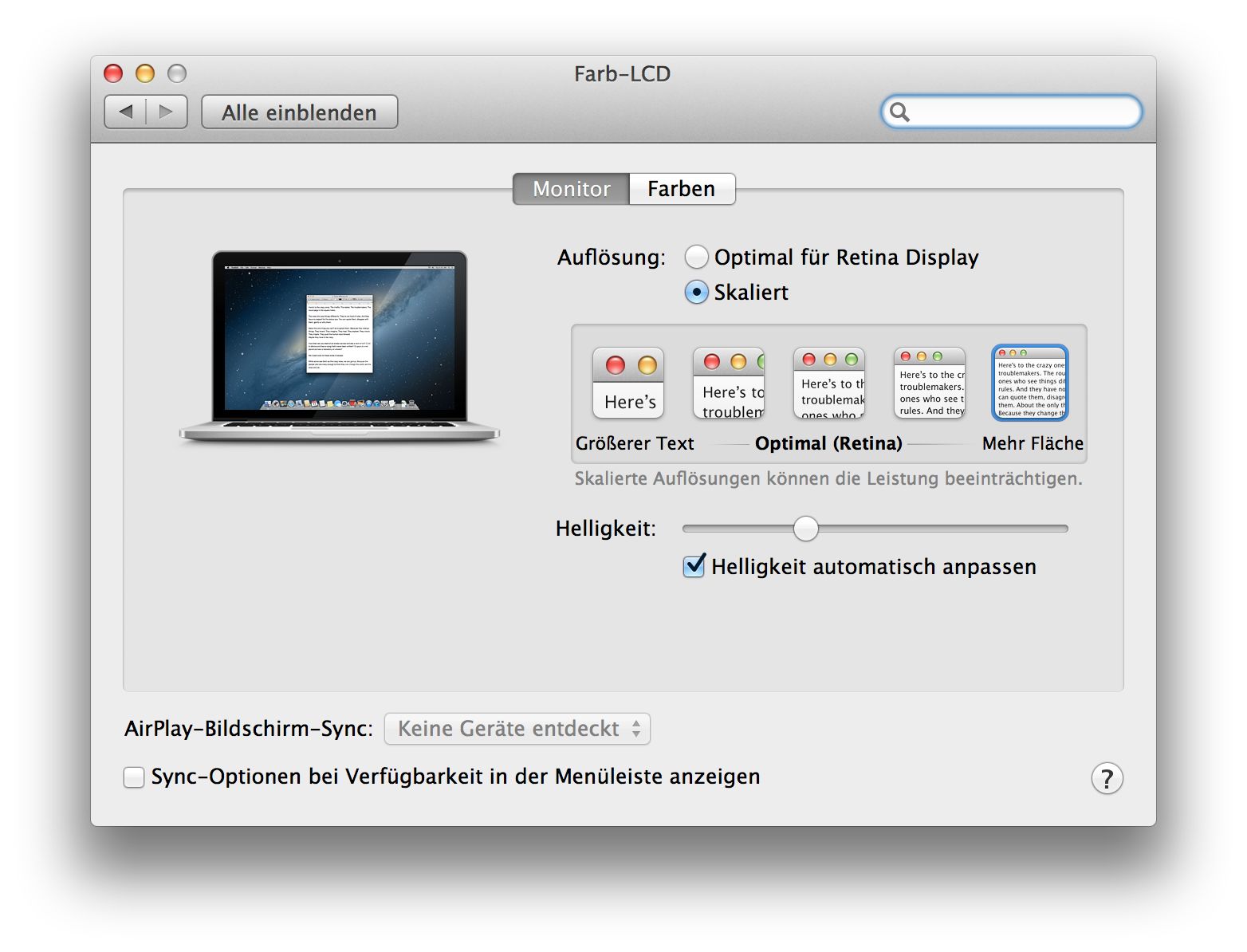Click the 'Größerer Text' label
The height and width of the screenshot is (952, 1247).
[635, 443]
